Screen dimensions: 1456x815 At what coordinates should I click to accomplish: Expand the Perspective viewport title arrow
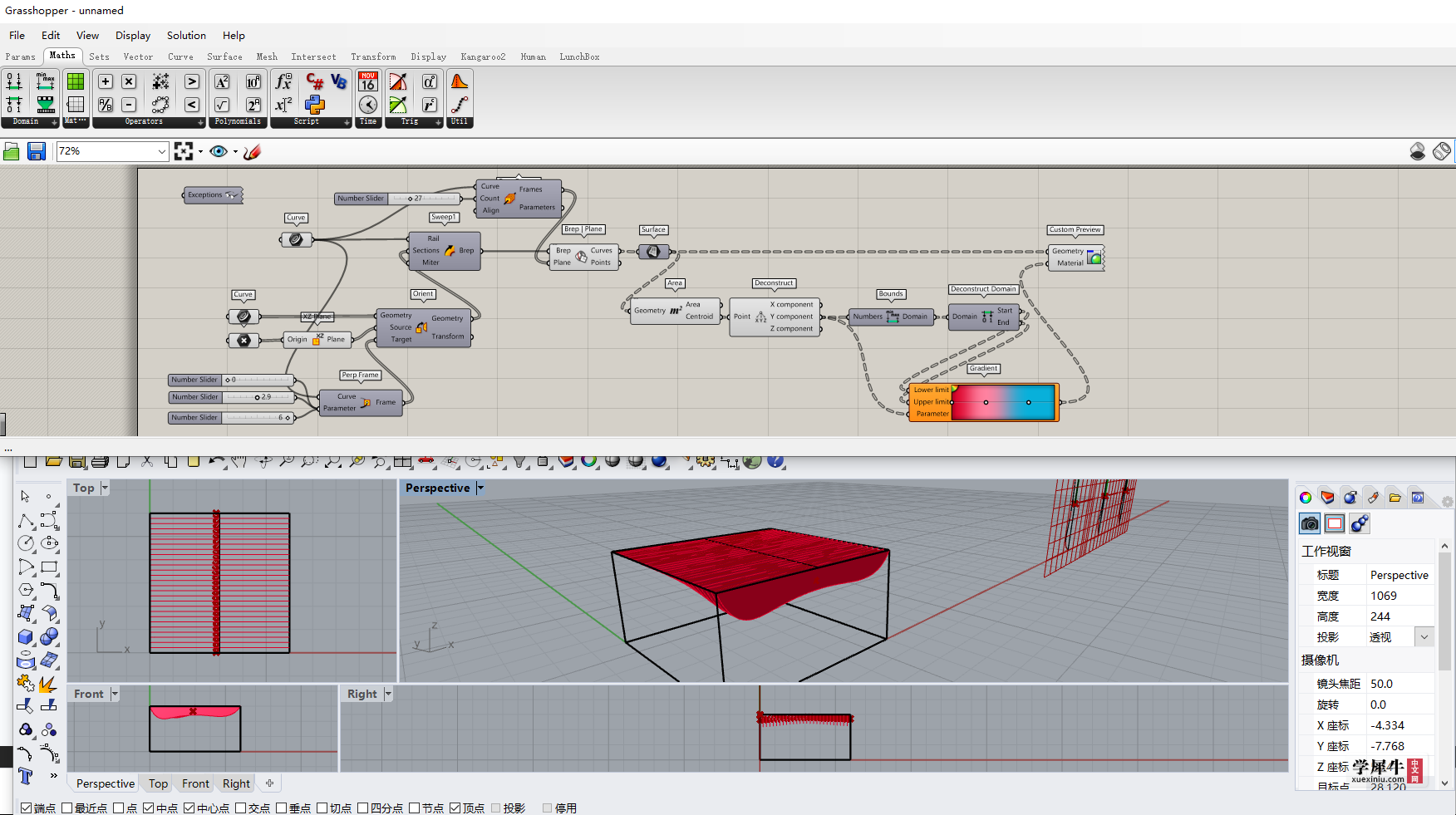click(480, 488)
